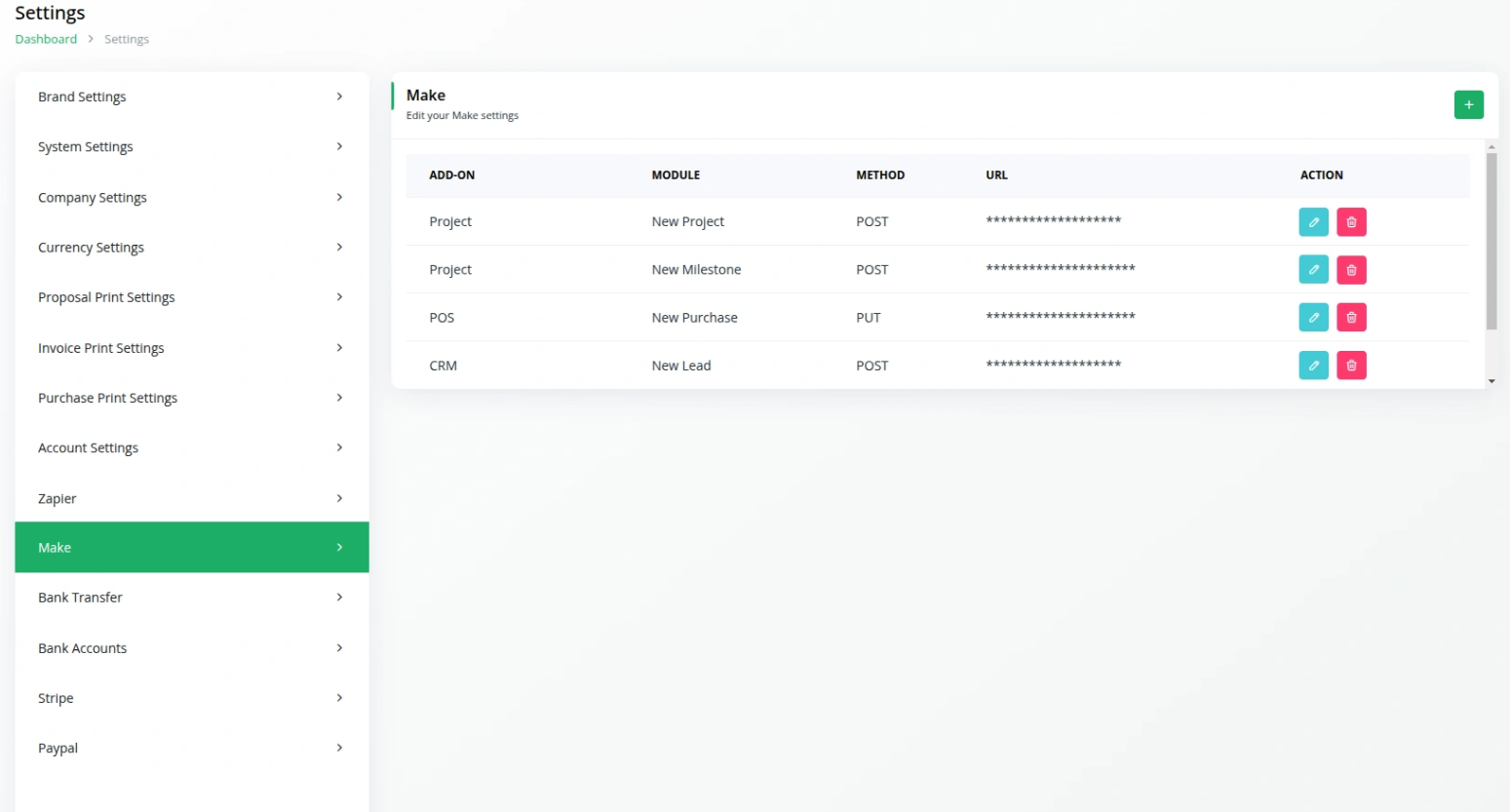Open Account Settings section
The image size is (1510, 812).
coord(192,448)
